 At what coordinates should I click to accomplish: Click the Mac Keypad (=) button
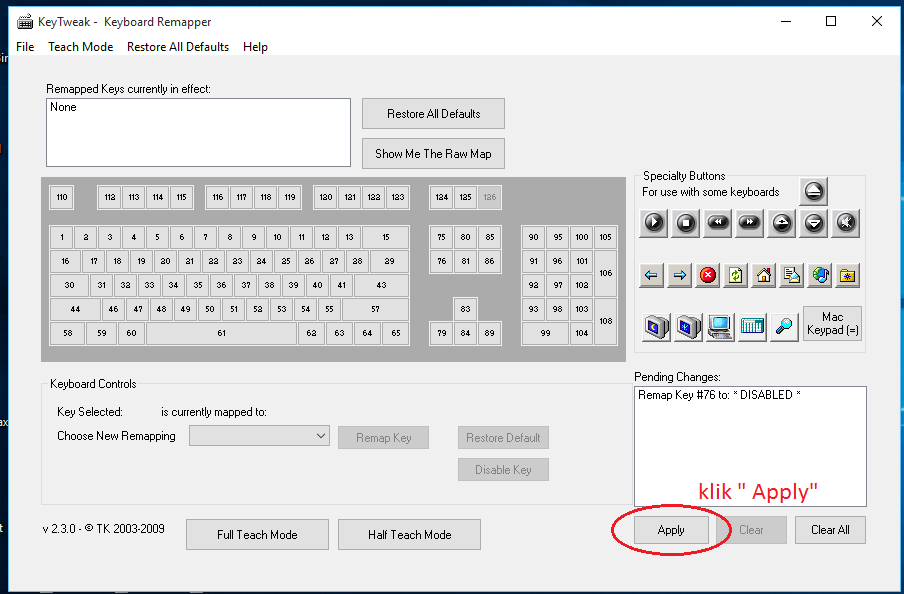[833, 324]
